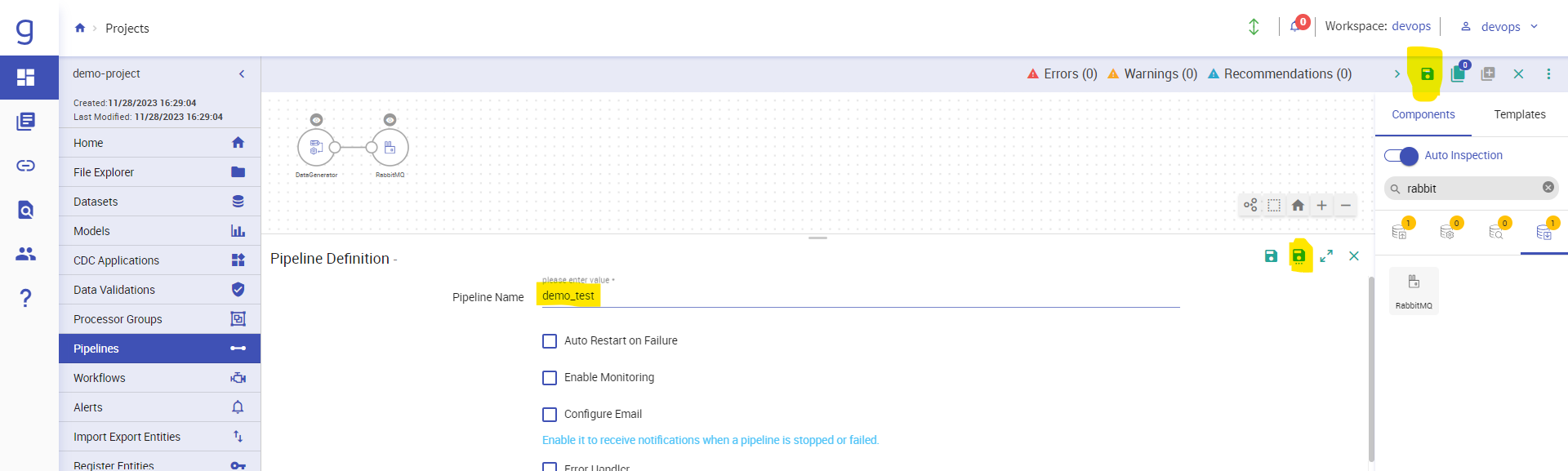Click the home breadcrumb icon
The height and width of the screenshot is (471, 1568).
tap(80, 28)
